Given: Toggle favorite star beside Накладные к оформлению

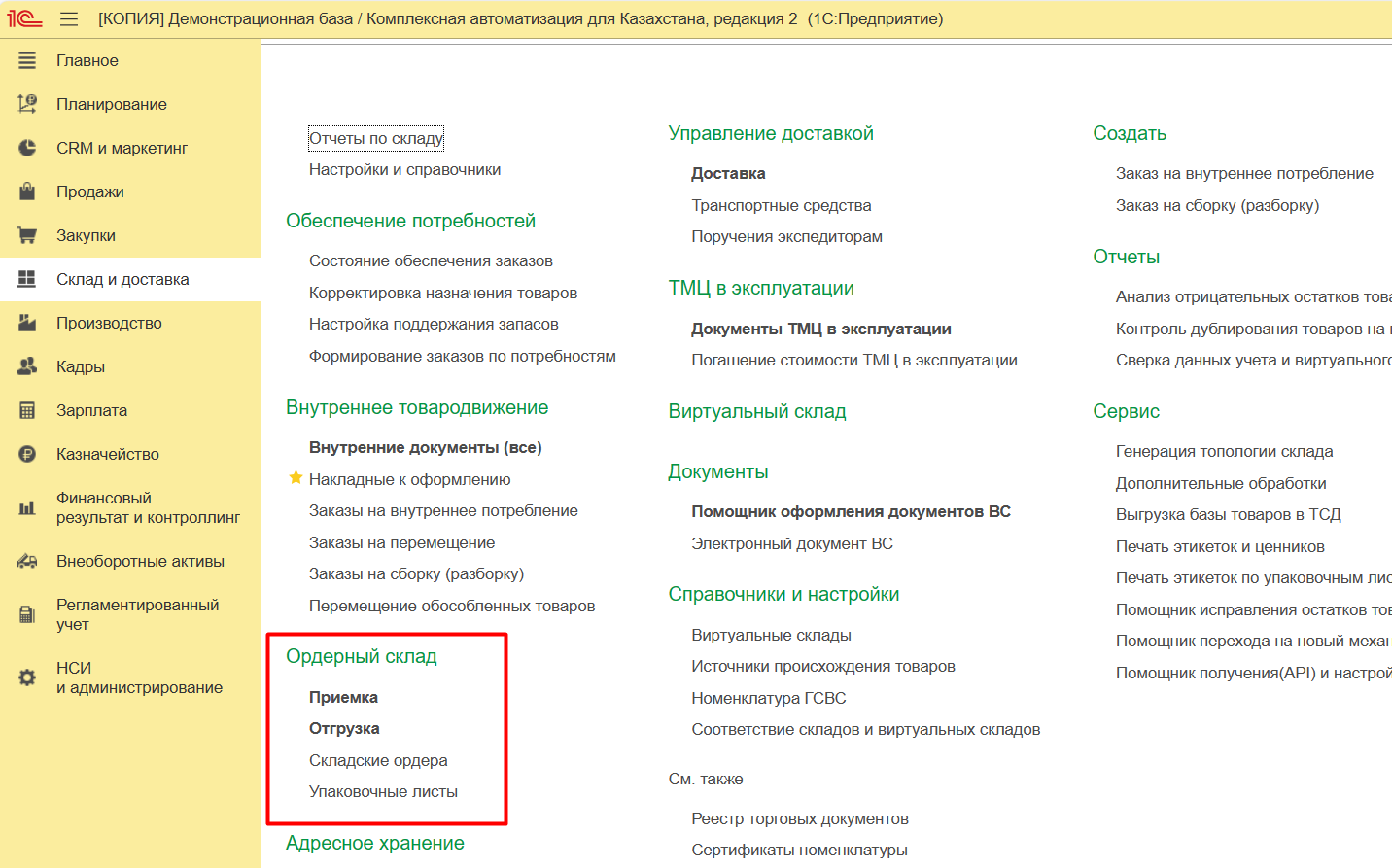Looking at the screenshot, I should pos(296,478).
